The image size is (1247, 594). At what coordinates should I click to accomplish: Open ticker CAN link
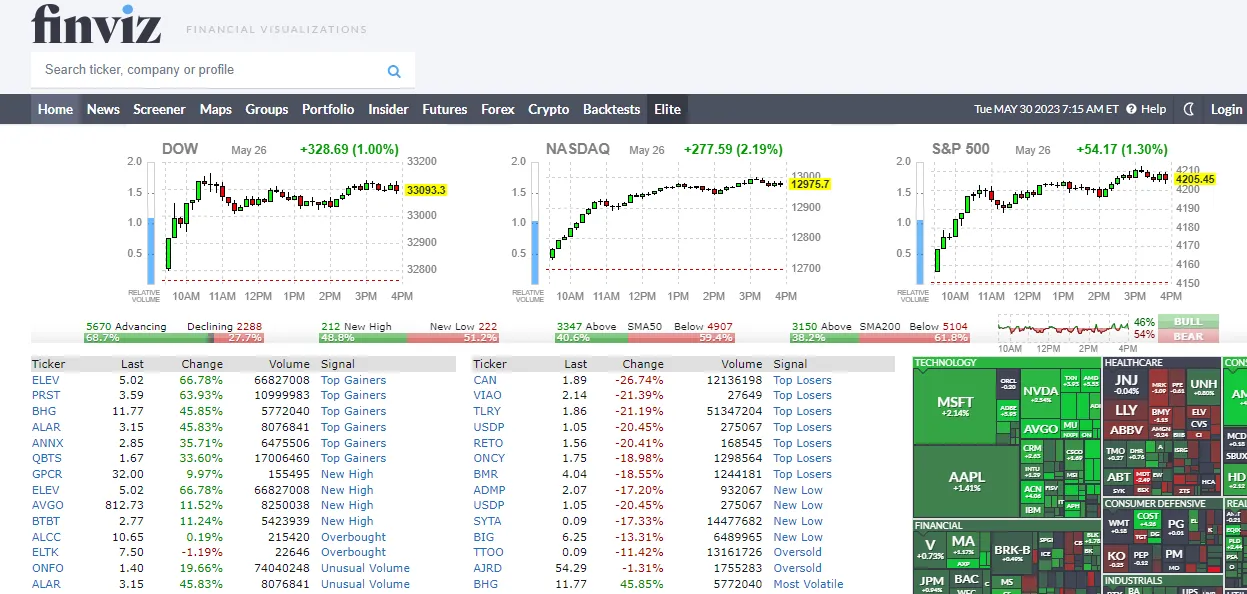(x=485, y=381)
